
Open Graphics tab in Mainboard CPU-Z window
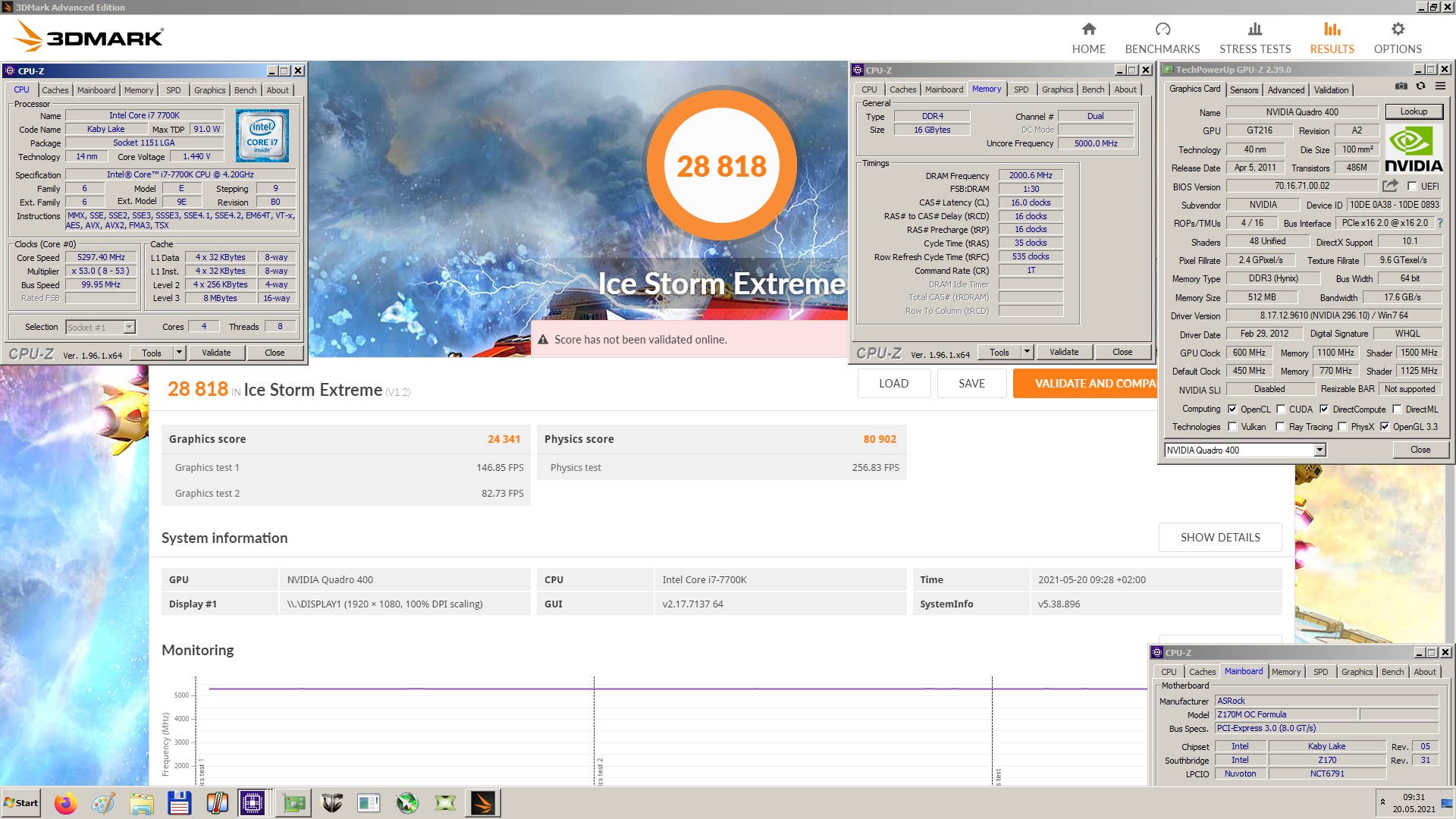click(1357, 672)
